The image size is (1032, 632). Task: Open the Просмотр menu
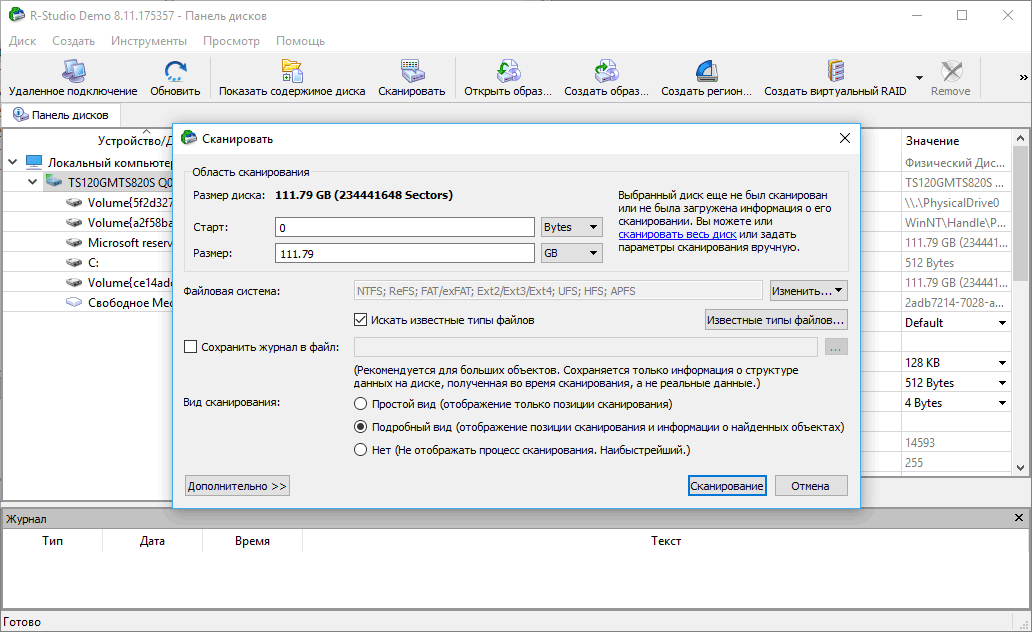point(231,41)
